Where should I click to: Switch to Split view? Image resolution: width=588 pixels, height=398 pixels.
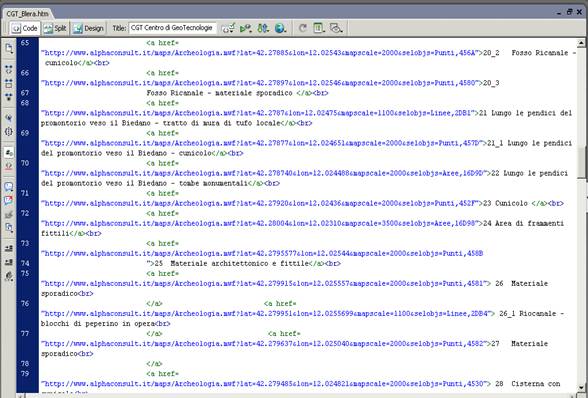[55, 29]
